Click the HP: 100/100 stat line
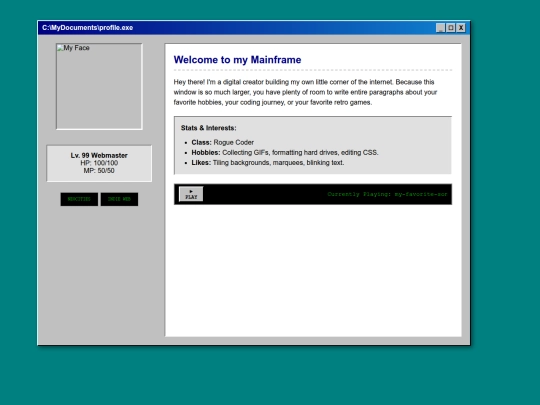Viewport: 540px width, 405px height. tap(99, 163)
